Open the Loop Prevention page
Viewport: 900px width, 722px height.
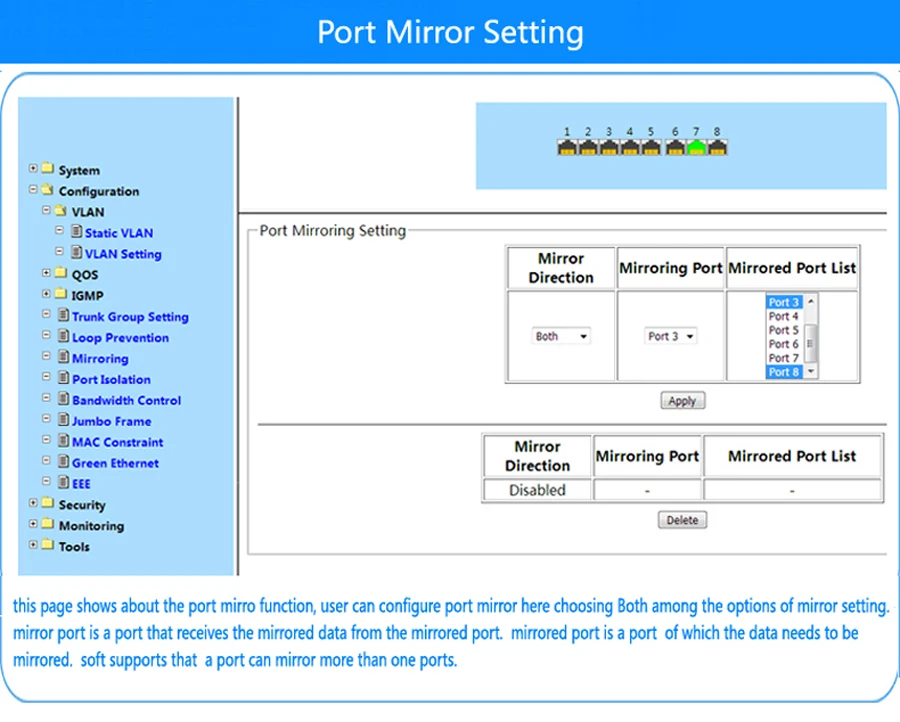click(121, 337)
